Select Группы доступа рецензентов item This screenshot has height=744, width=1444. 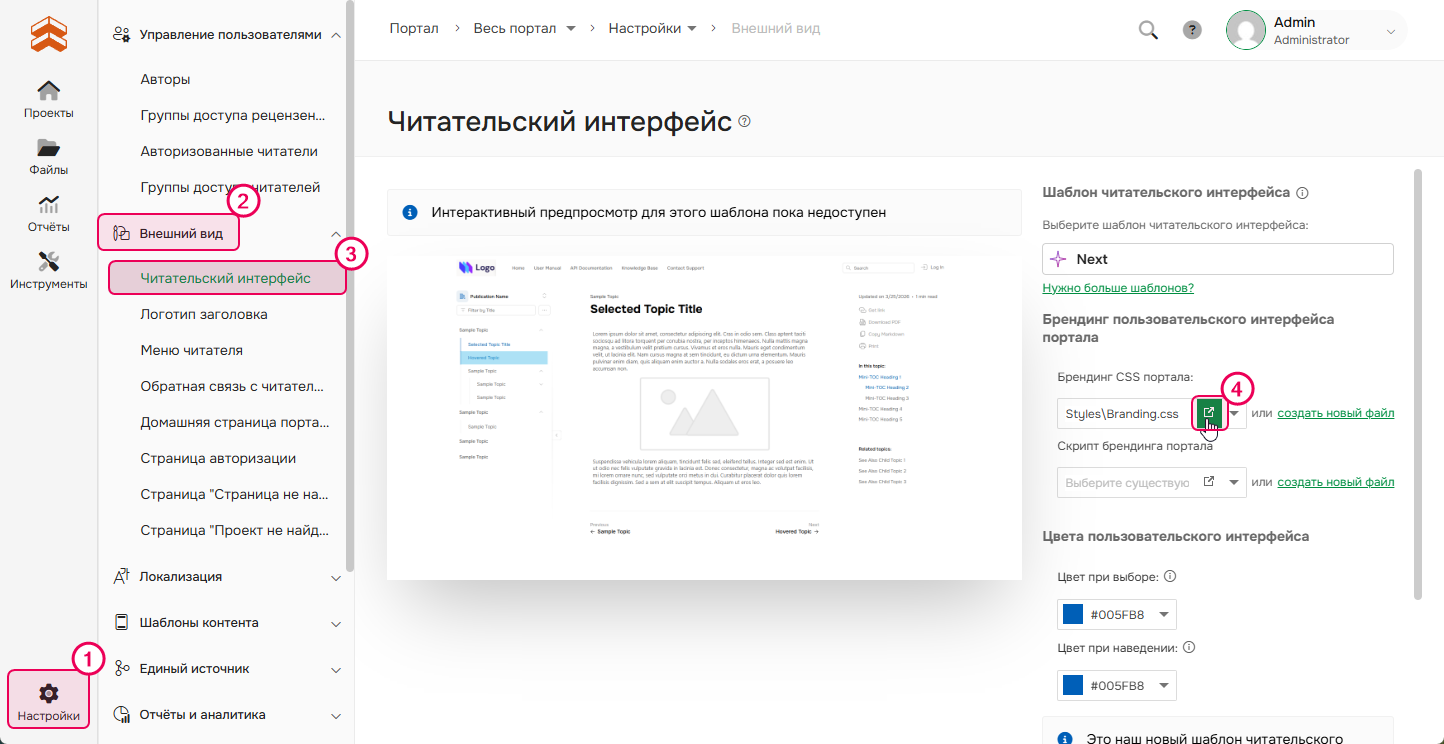pos(234,115)
